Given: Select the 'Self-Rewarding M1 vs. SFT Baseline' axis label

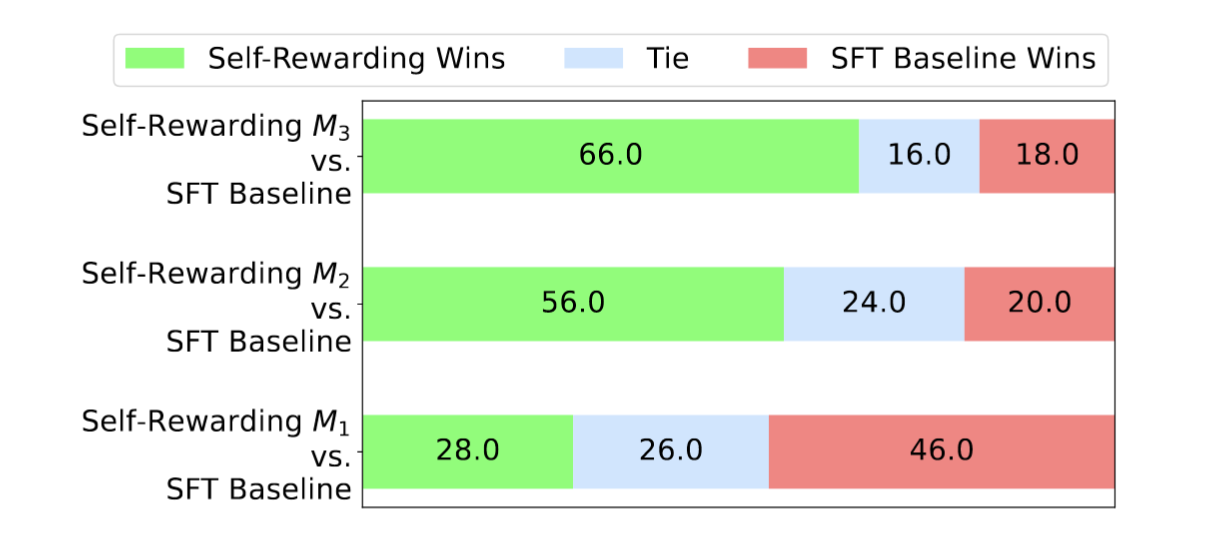Looking at the screenshot, I should tap(218, 455).
